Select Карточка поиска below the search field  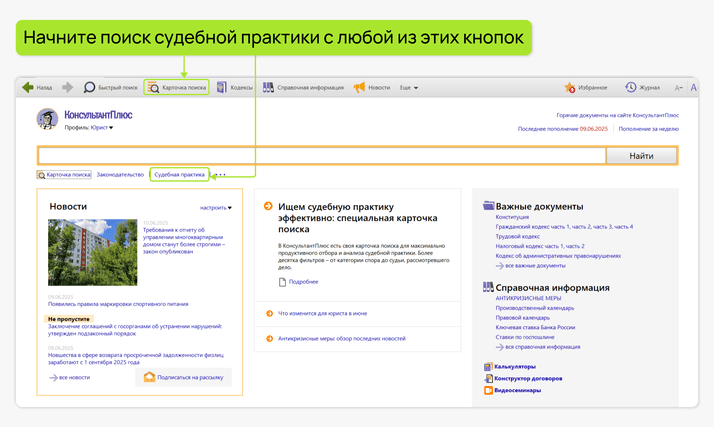click(x=64, y=174)
